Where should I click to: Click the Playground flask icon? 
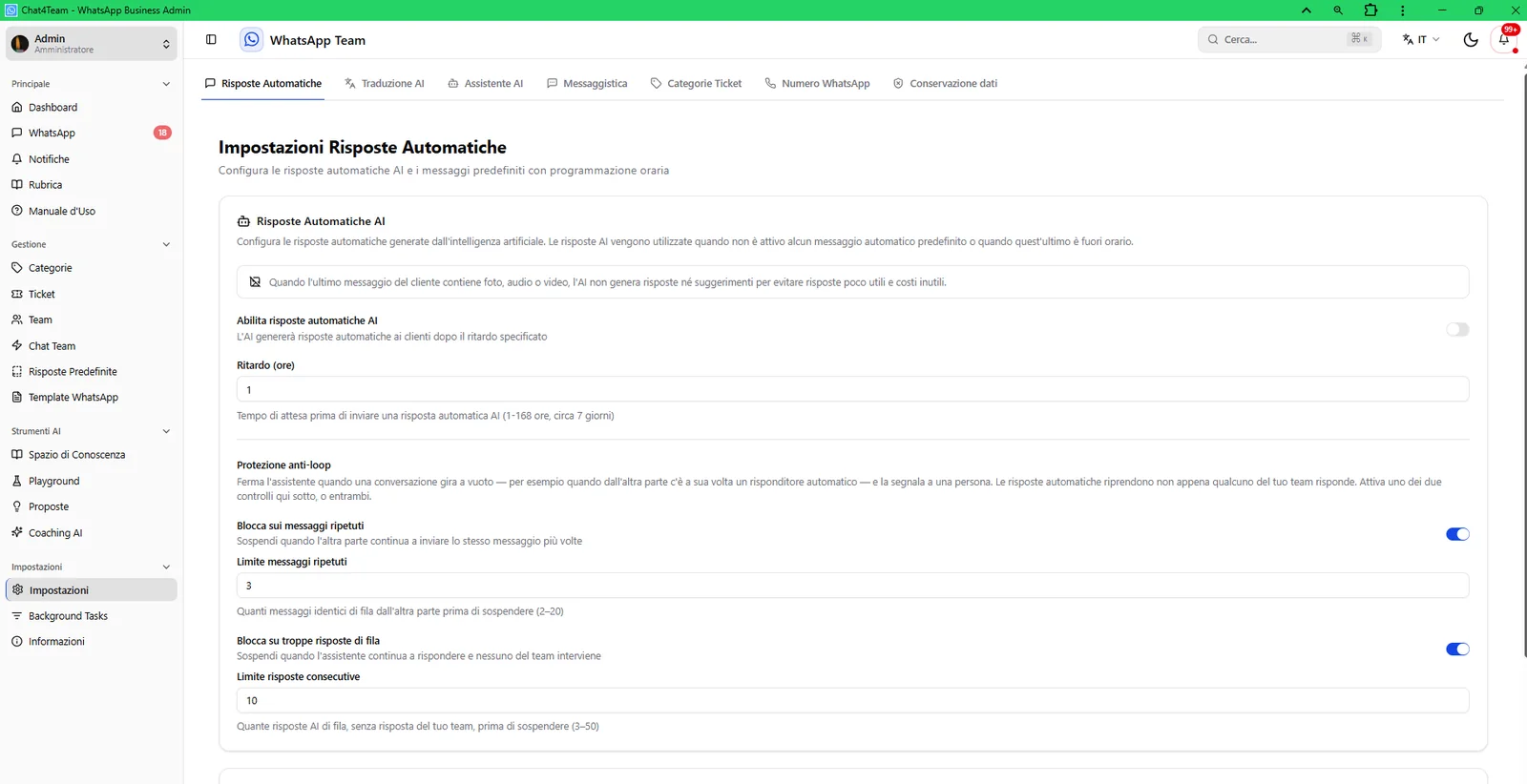17,481
